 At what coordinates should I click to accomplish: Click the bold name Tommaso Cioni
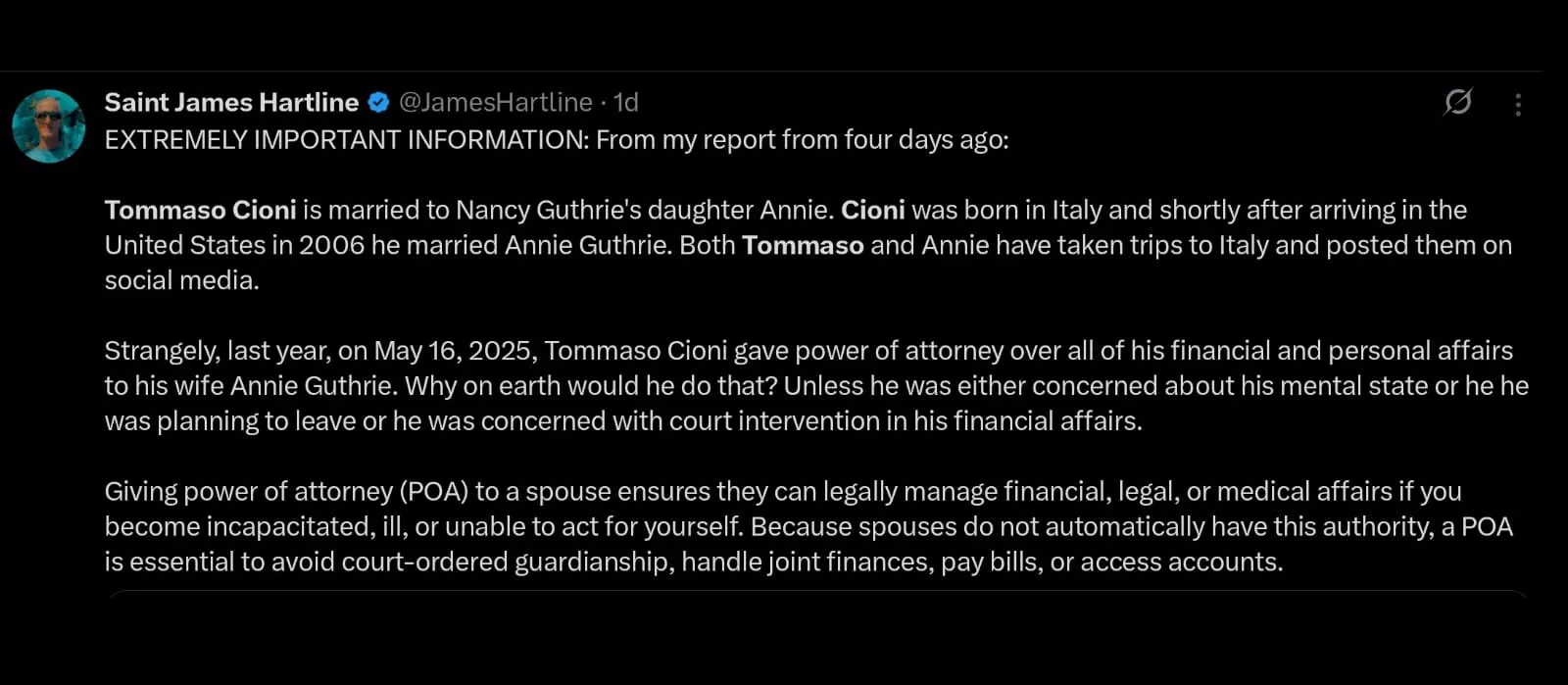click(x=200, y=211)
